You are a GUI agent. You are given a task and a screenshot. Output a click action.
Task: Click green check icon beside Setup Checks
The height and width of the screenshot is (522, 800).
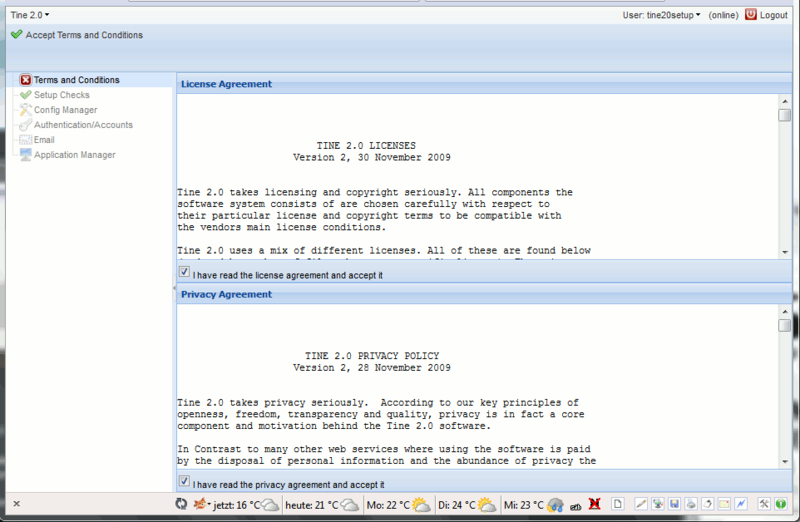[26, 95]
